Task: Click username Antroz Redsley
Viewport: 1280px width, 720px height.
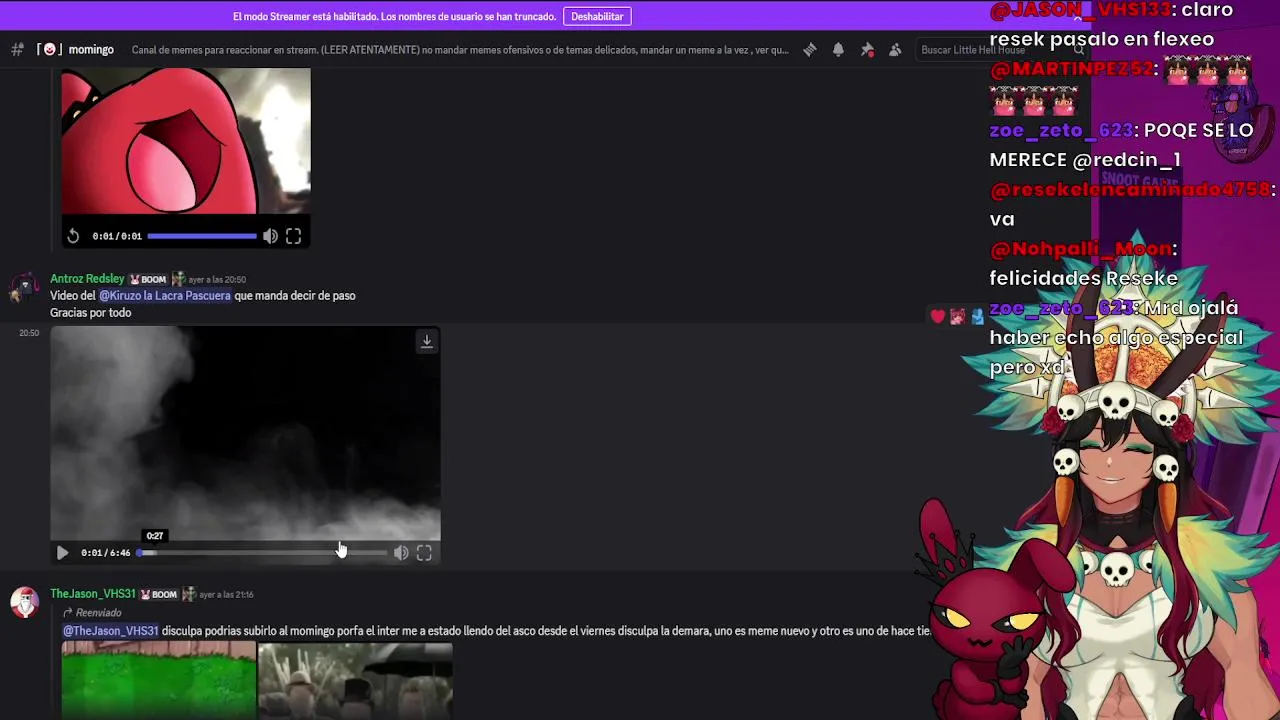Action: click(87, 279)
